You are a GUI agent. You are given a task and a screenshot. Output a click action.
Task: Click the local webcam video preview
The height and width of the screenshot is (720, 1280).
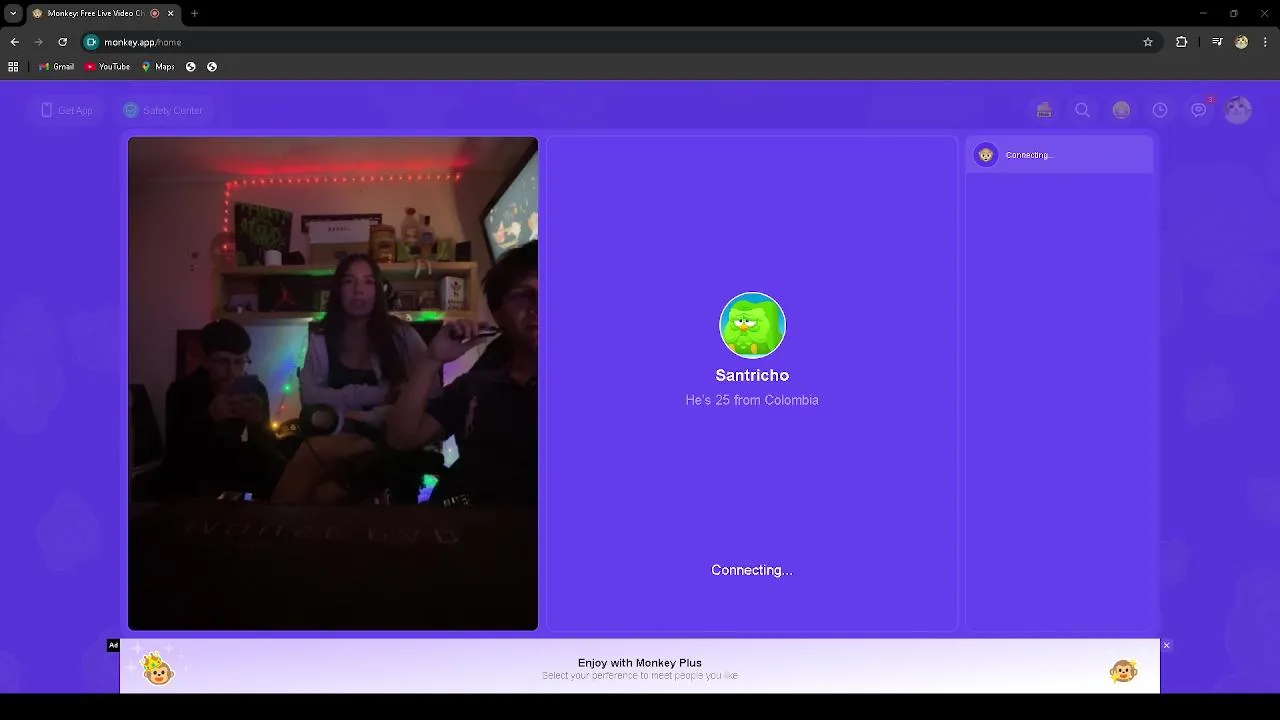(x=333, y=383)
